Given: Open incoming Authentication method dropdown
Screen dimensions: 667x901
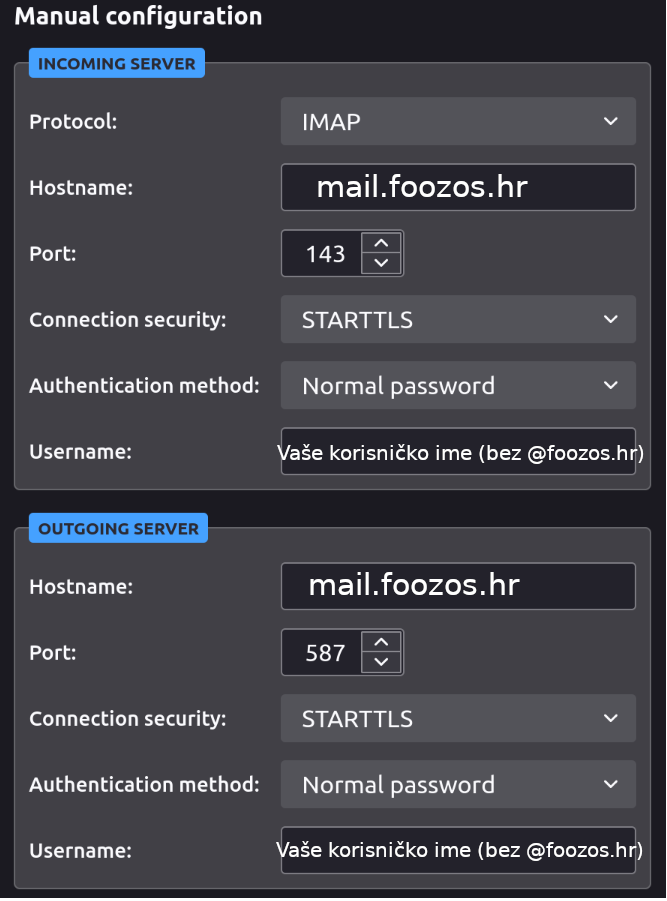Looking at the screenshot, I should click(458, 385).
